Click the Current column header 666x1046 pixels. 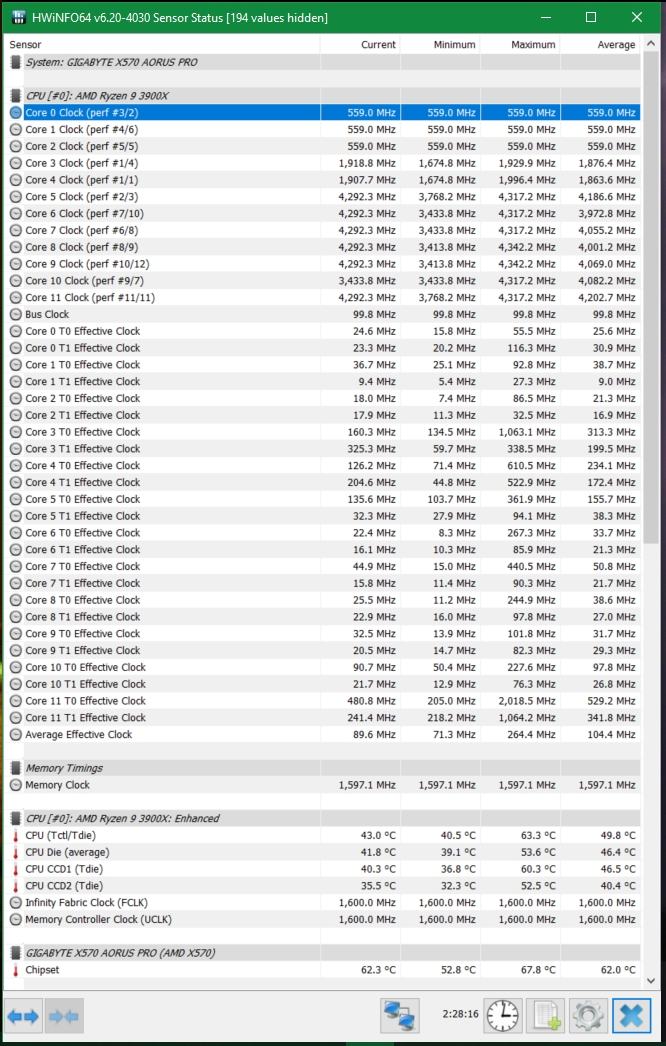[378, 45]
